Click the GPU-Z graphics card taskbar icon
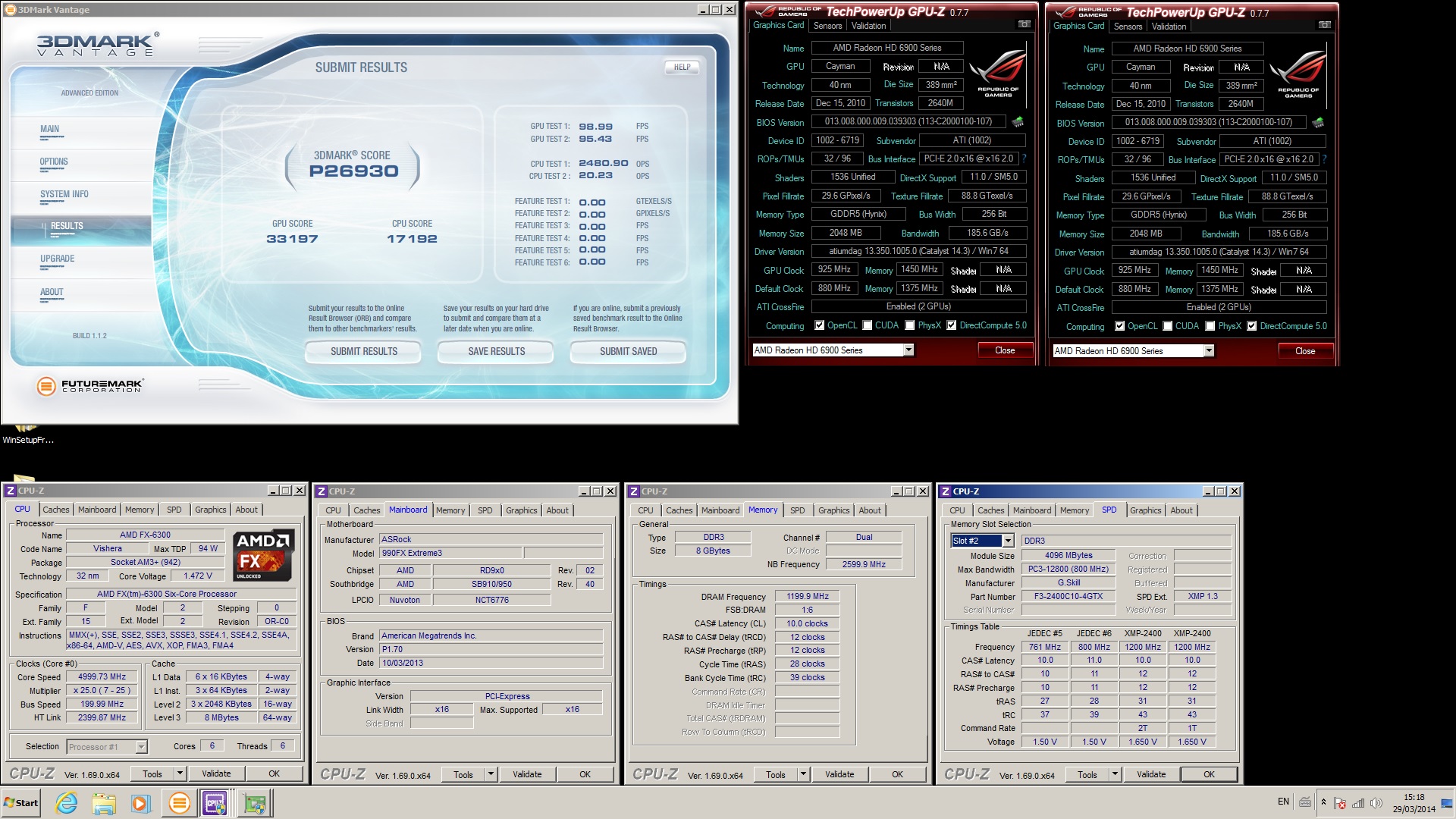1456x819 pixels. click(255, 802)
